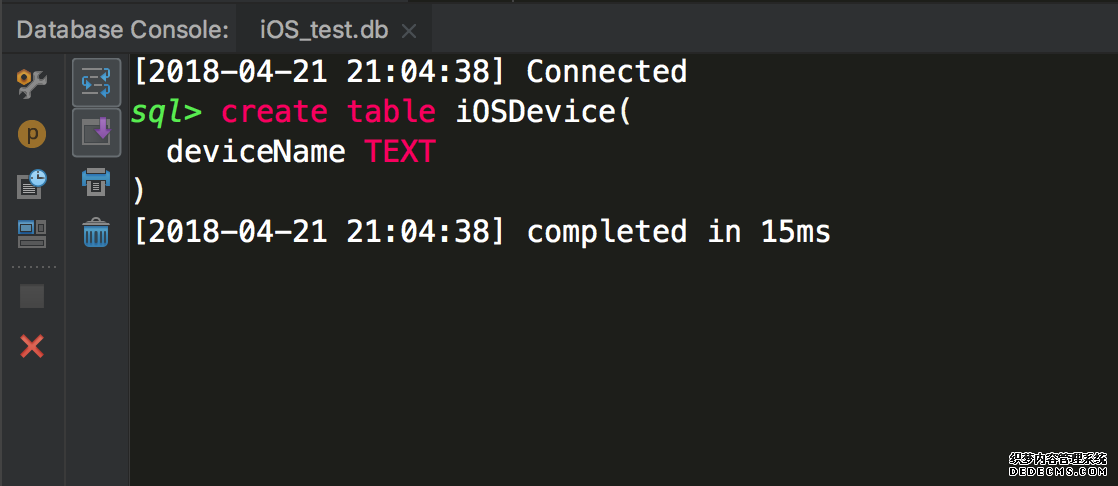Screen dimensions: 1118x486
Task: Toggle soft-wrap for console output
Action: point(96,82)
